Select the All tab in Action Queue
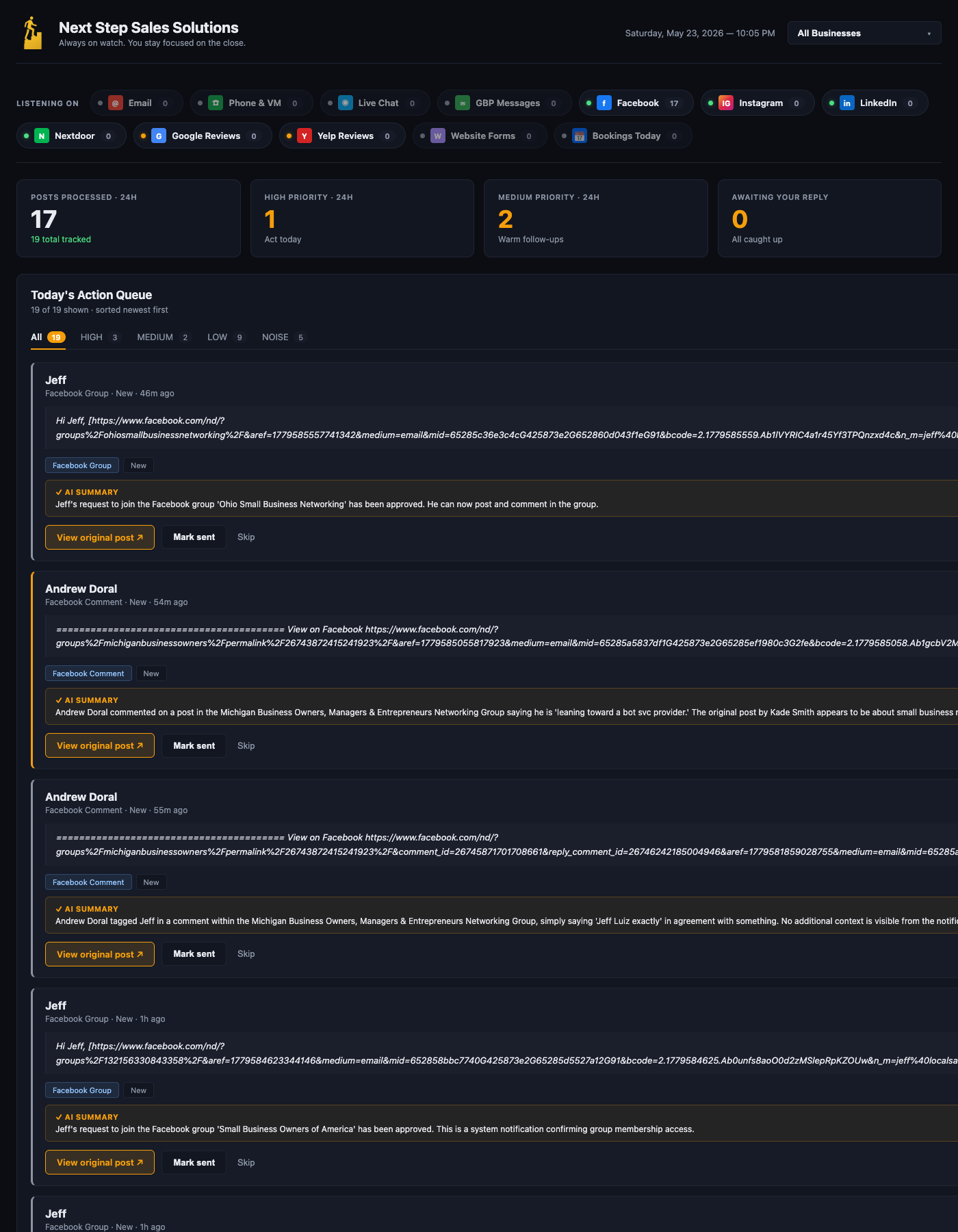Viewport: 958px width, 1232px height. [x=48, y=337]
